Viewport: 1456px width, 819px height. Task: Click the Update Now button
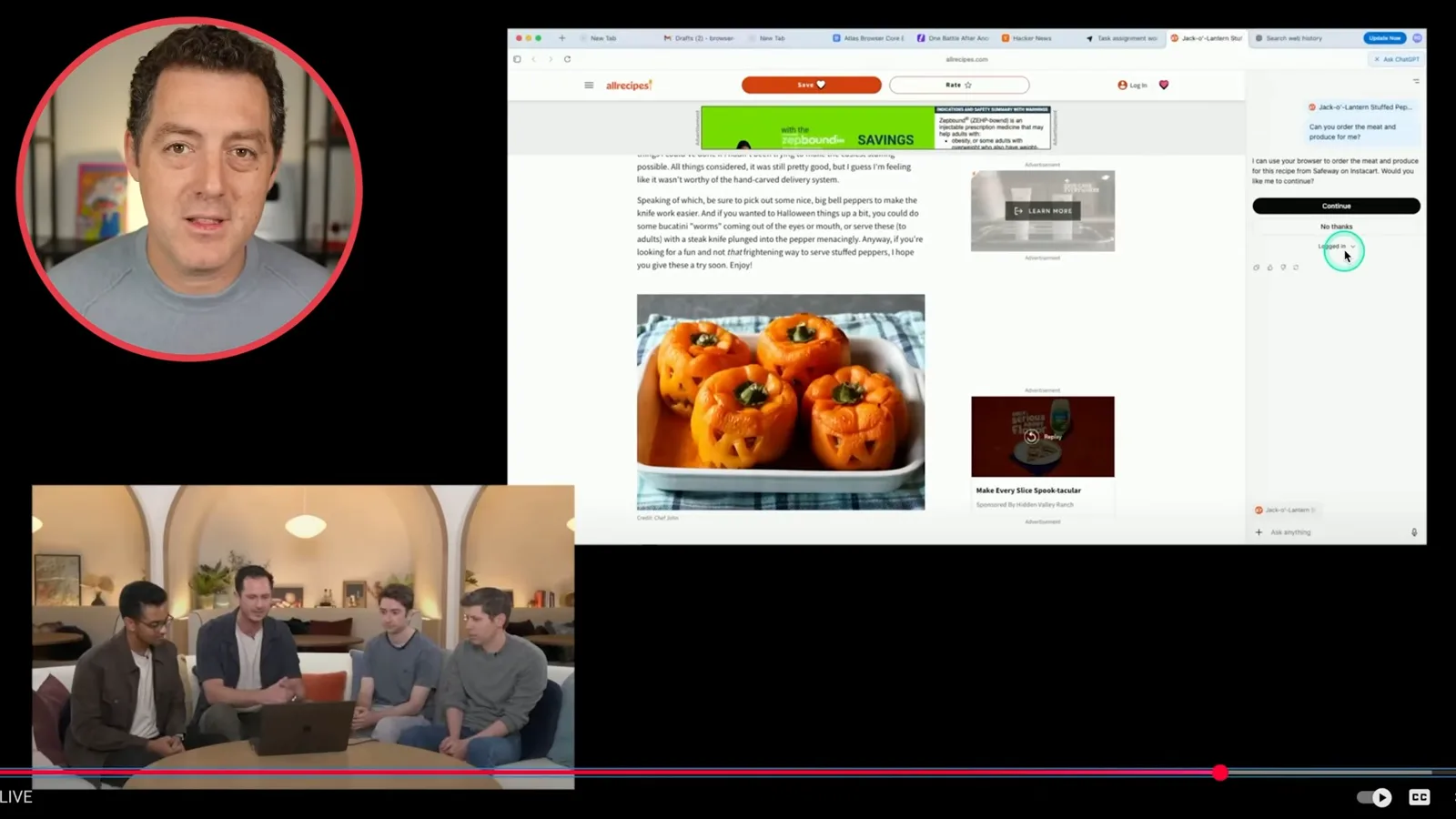(1384, 38)
